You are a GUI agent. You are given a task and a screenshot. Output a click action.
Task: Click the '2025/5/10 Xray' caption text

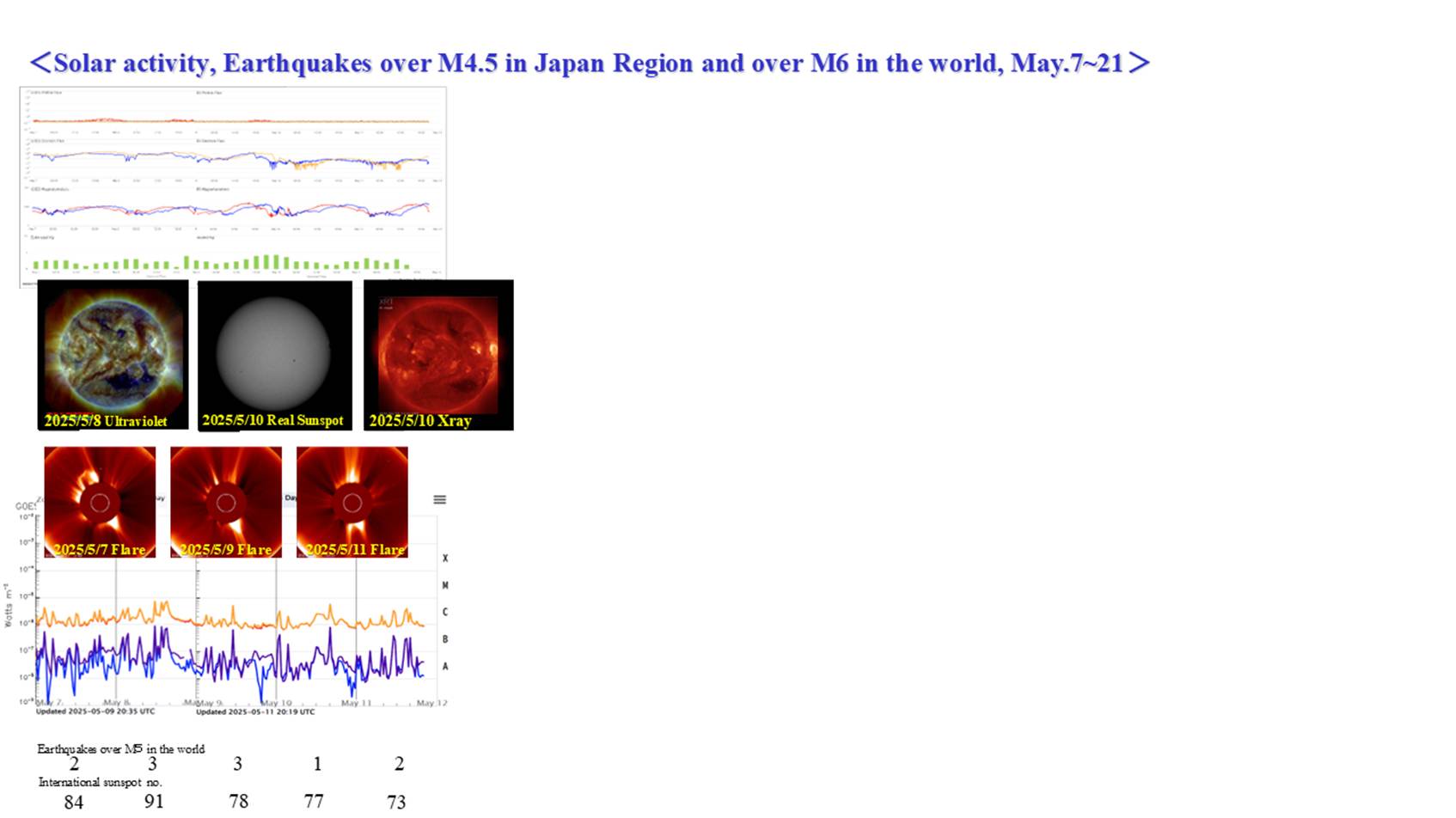(x=420, y=421)
